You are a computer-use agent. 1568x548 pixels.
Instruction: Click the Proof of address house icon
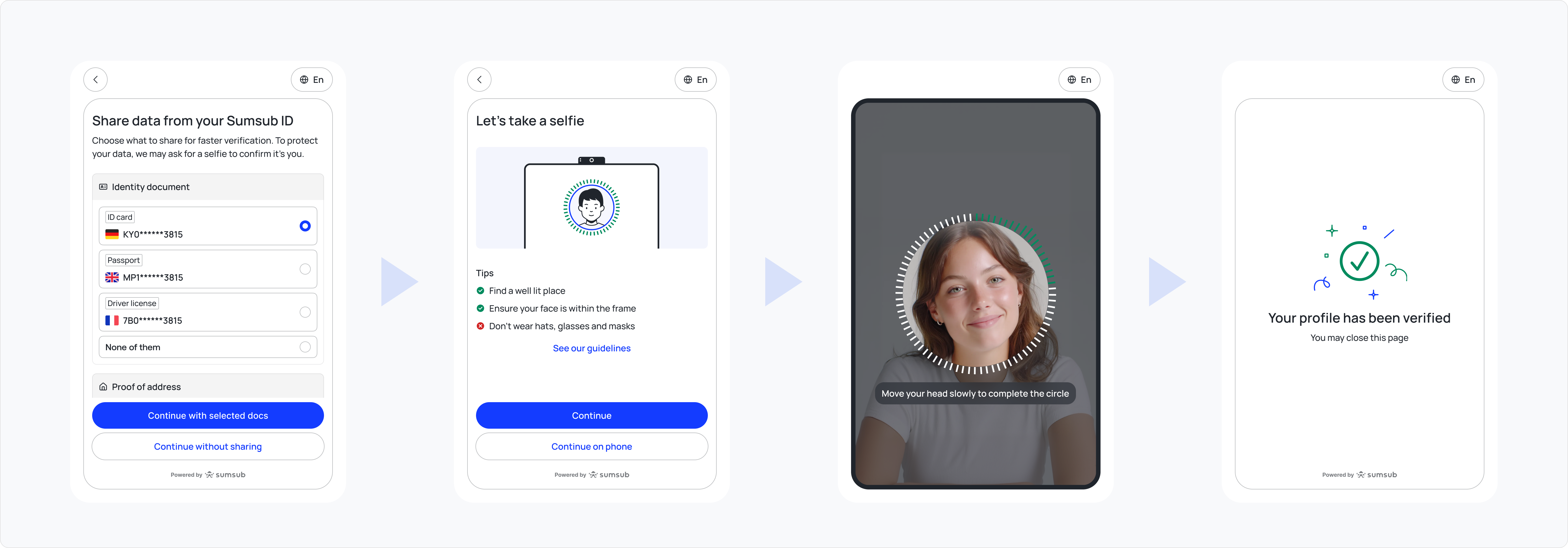103,387
